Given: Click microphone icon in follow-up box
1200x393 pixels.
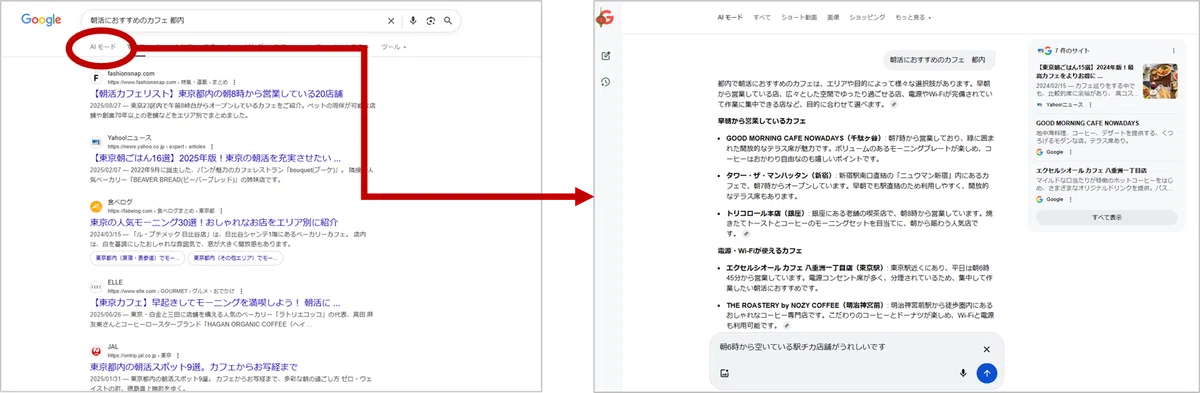Looking at the screenshot, I should pos(962,373).
